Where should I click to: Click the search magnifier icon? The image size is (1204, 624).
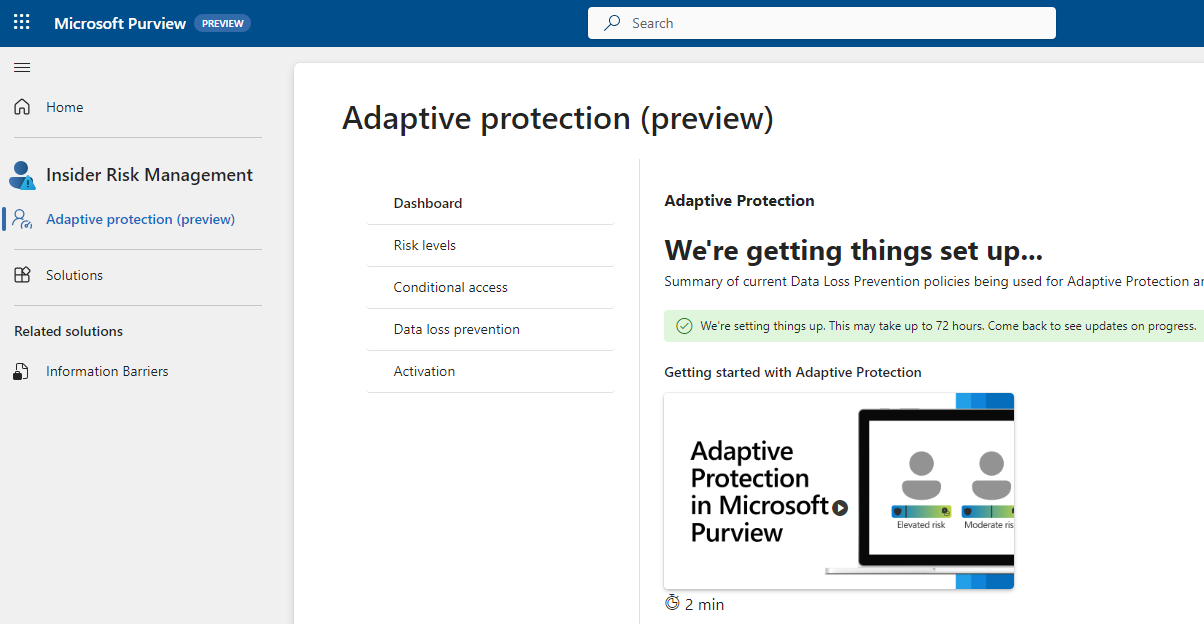tap(612, 23)
